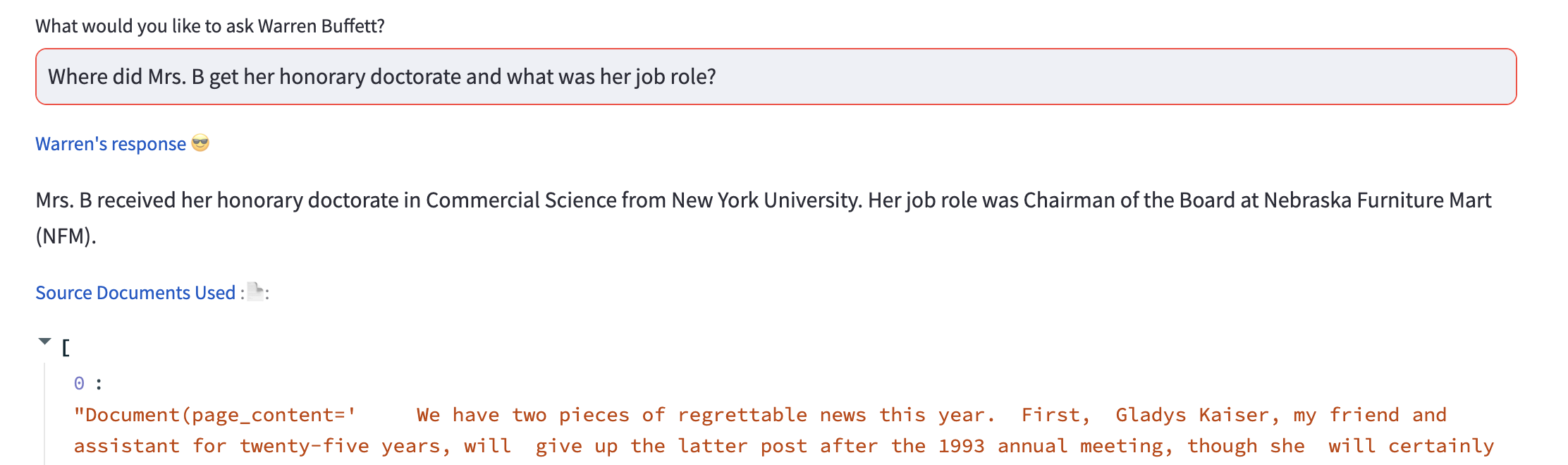
Task: Click "Chairman of the Board" in the response
Action: 1129,200
